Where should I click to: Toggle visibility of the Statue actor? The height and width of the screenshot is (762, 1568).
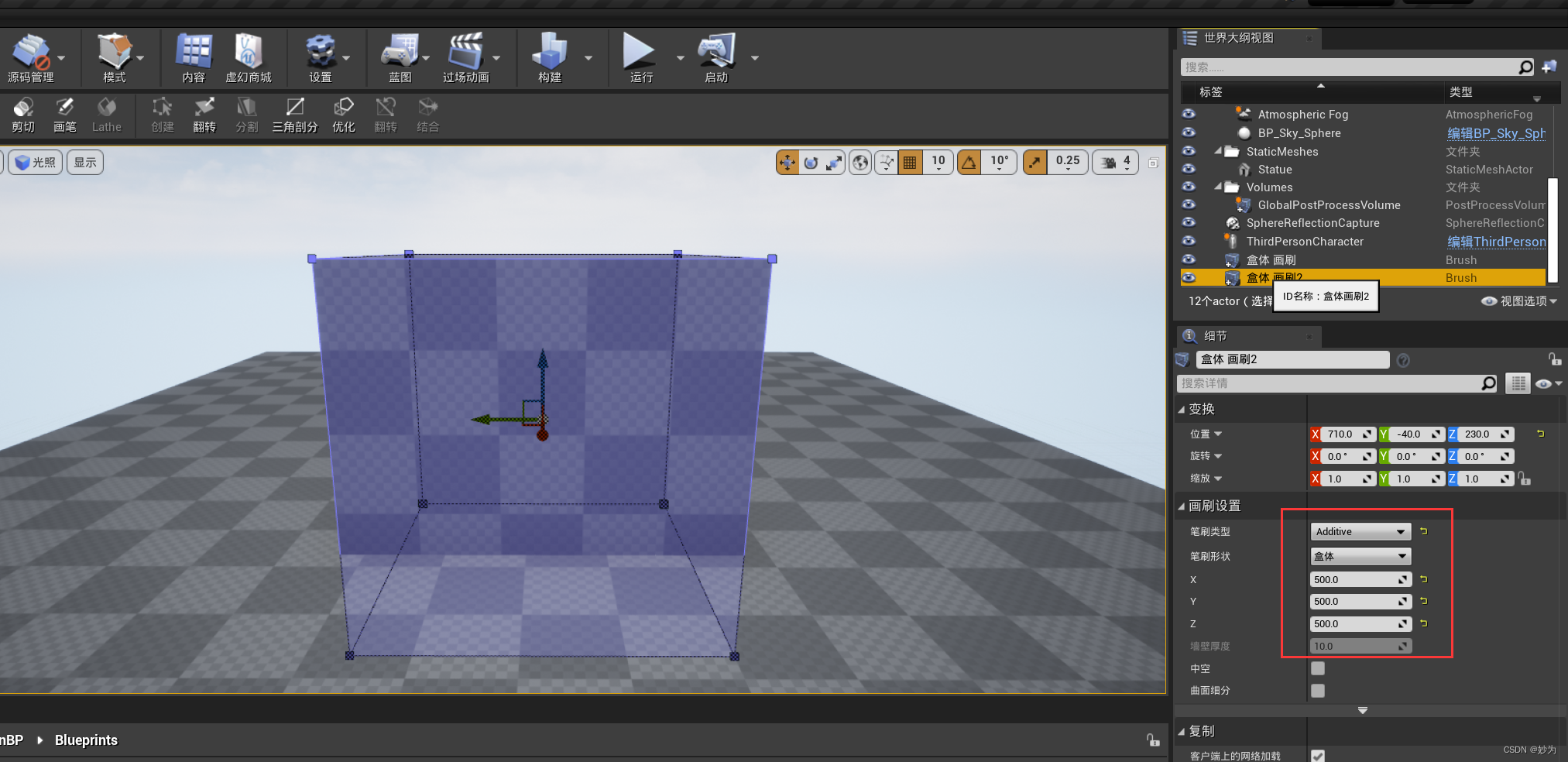tap(1189, 169)
